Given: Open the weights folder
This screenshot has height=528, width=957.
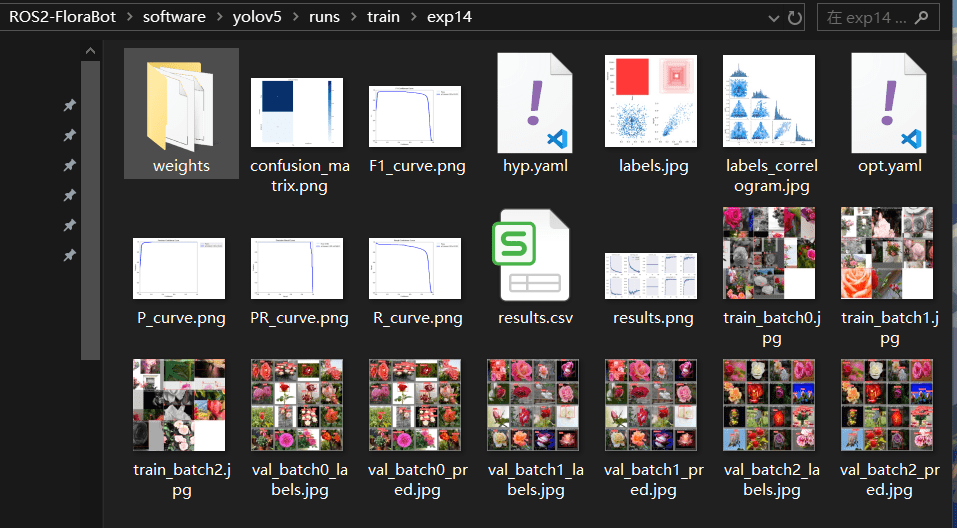Looking at the screenshot, I should pyautogui.click(x=181, y=105).
